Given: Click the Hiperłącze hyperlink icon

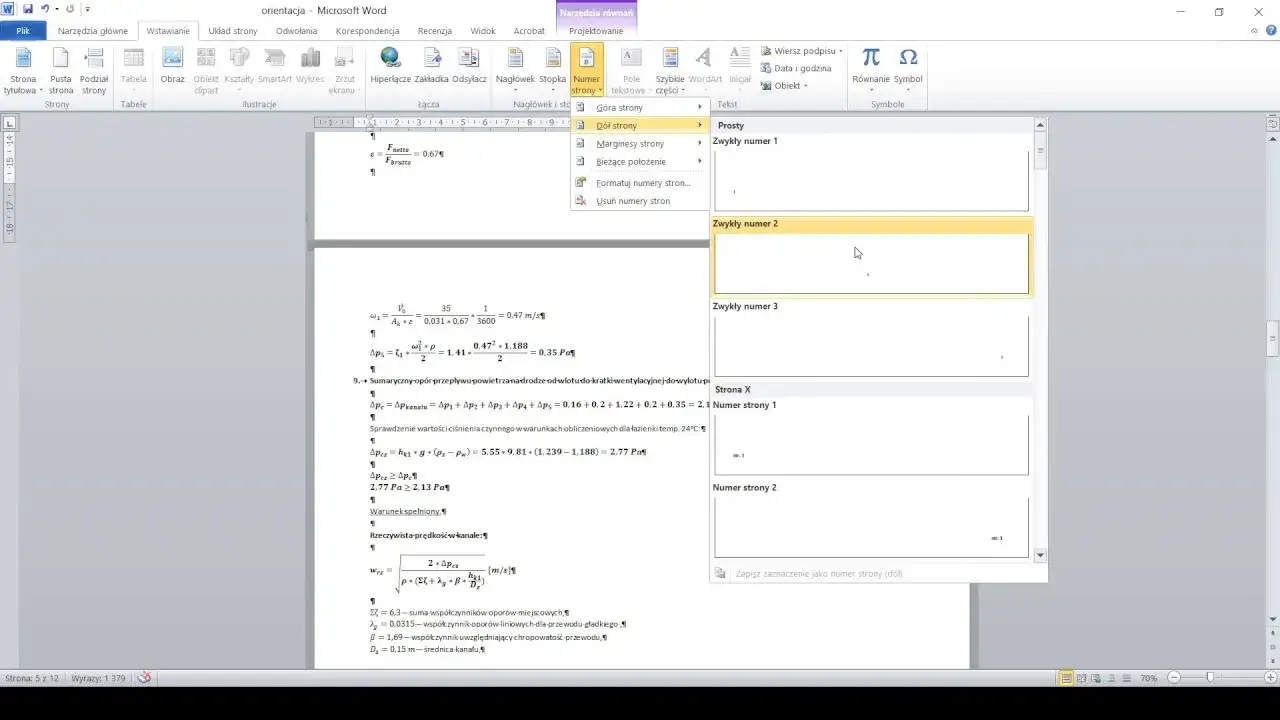Looking at the screenshot, I should [x=390, y=65].
